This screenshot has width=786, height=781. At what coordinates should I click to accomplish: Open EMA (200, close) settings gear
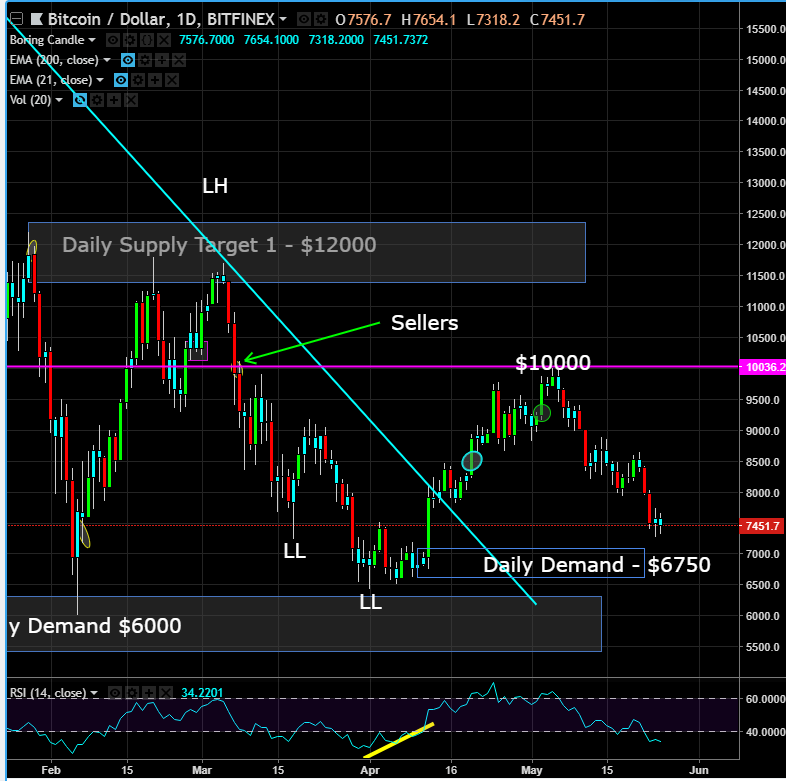pos(145,60)
